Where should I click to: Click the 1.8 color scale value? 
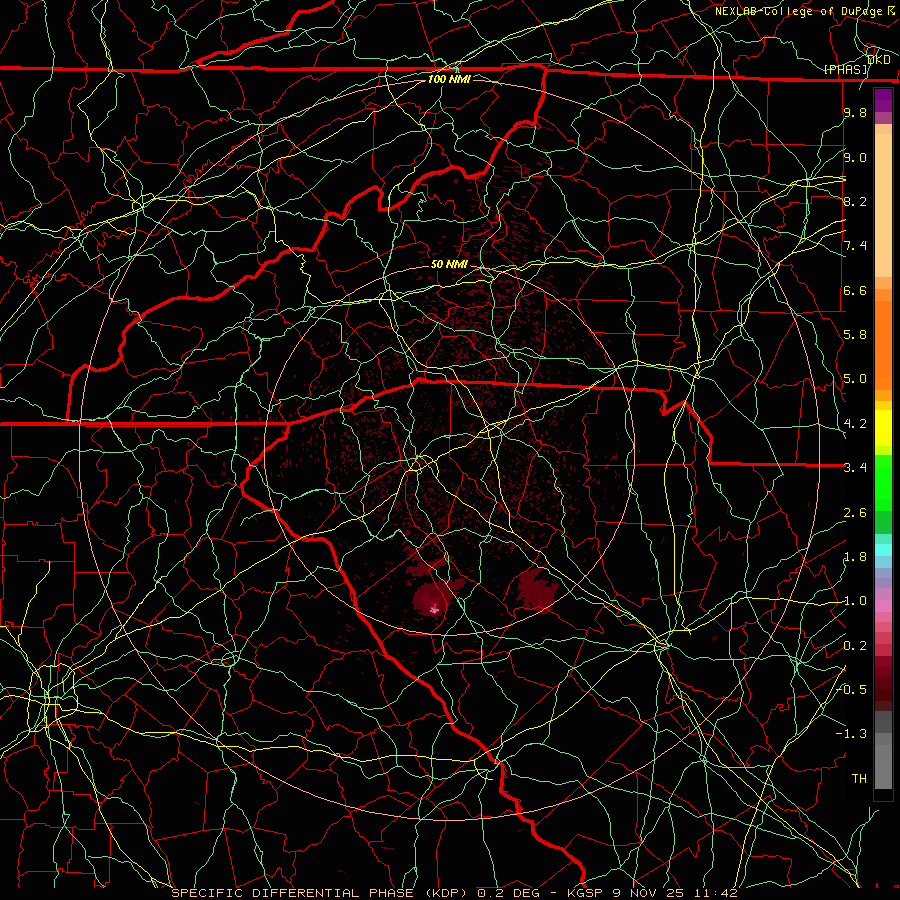point(855,557)
